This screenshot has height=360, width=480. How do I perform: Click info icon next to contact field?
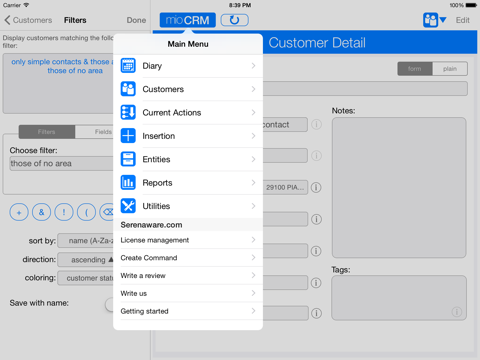pos(316,124)
